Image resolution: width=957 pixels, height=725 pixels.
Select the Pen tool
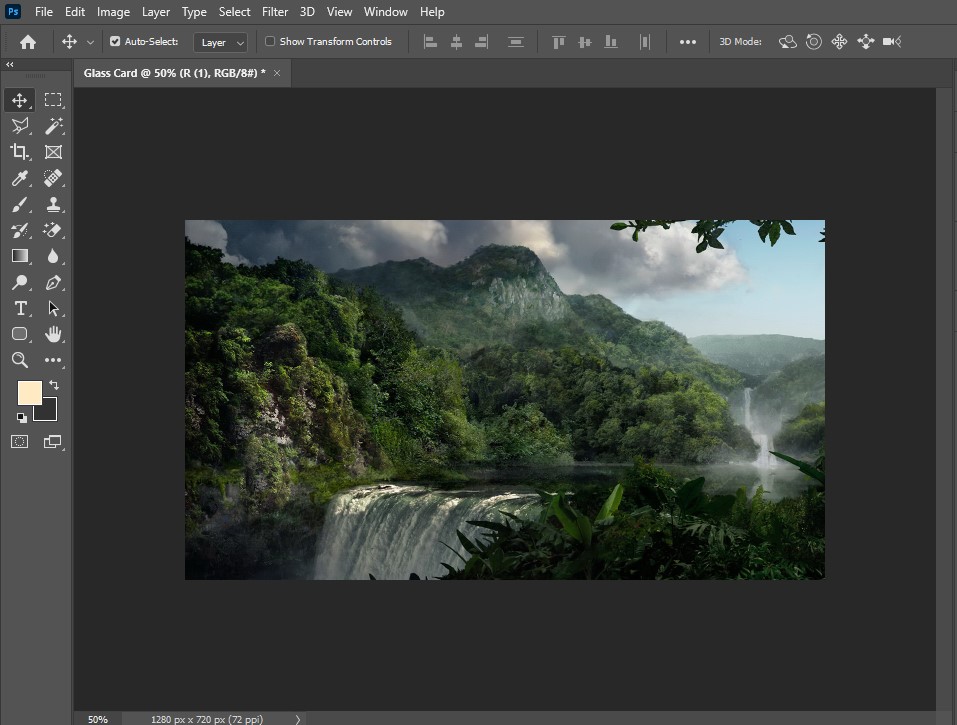pos(53,283)
